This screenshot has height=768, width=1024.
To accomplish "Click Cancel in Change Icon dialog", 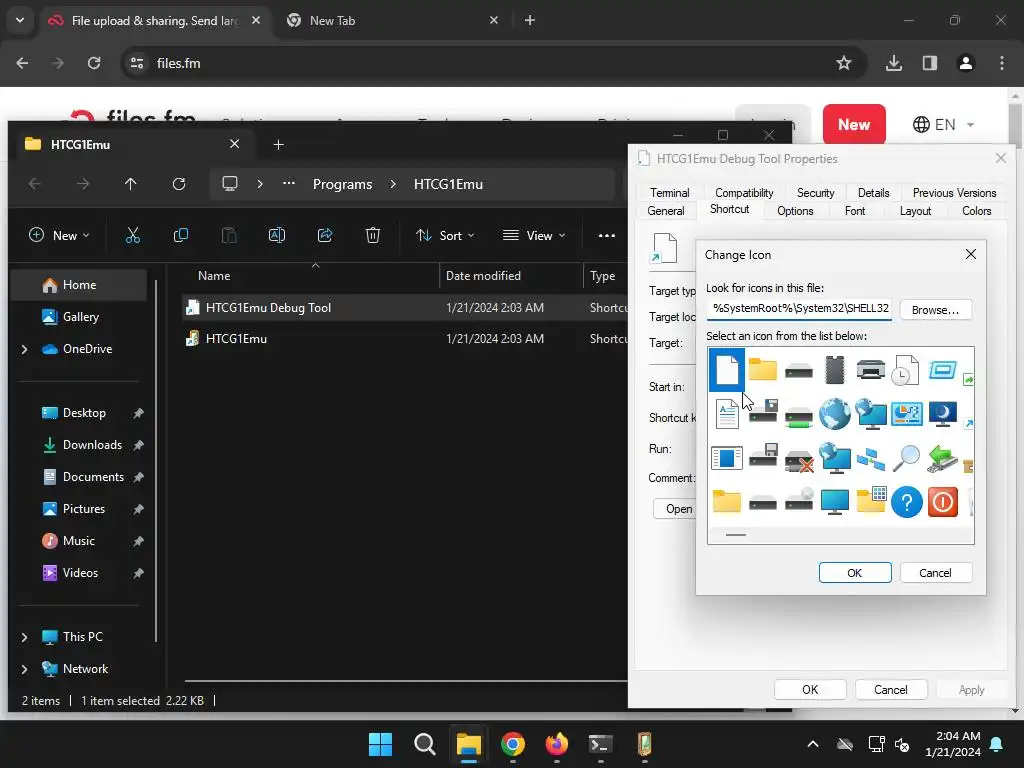I will point(935,573).
